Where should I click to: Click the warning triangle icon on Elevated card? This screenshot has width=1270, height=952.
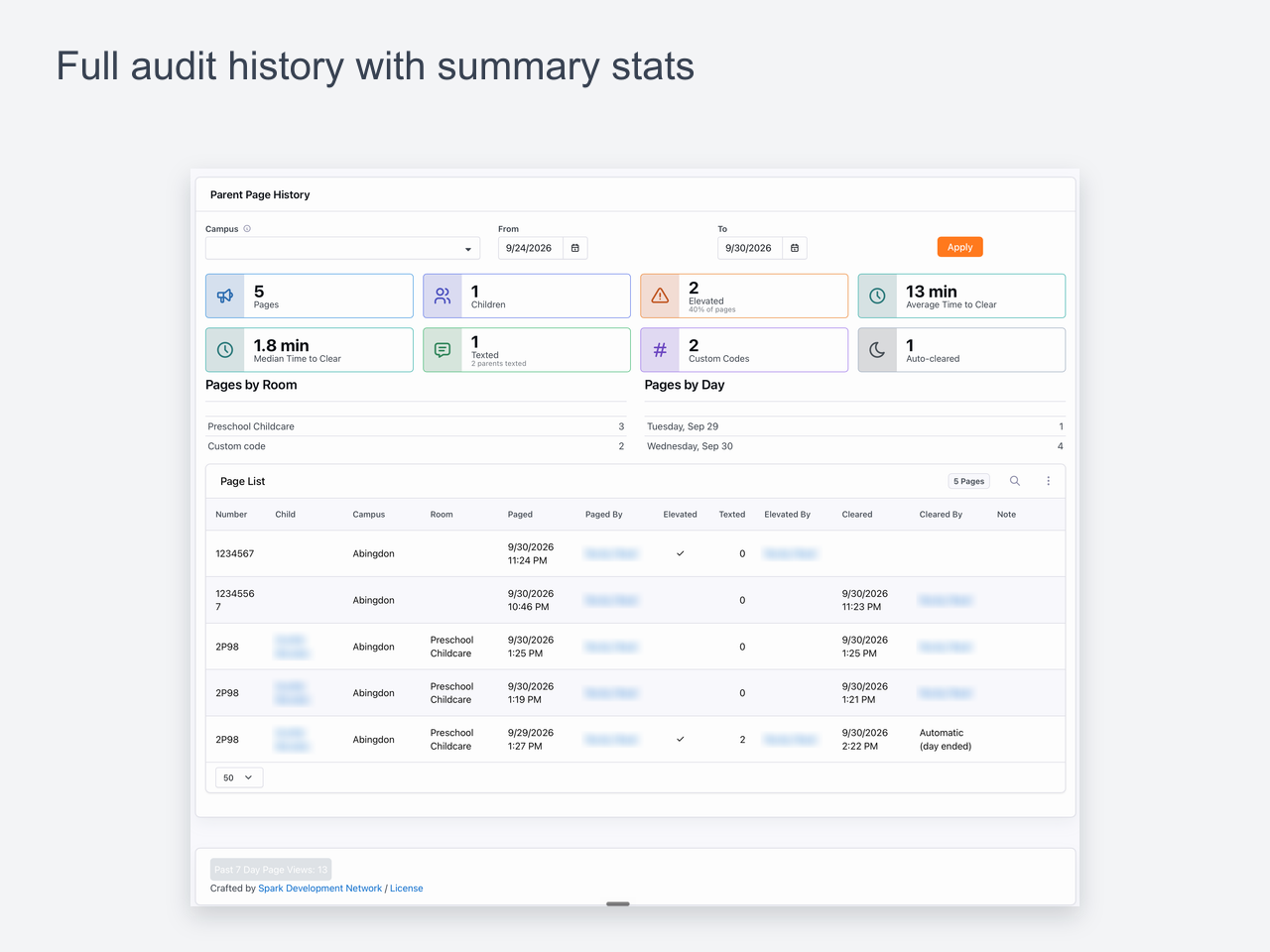(660, 296)
